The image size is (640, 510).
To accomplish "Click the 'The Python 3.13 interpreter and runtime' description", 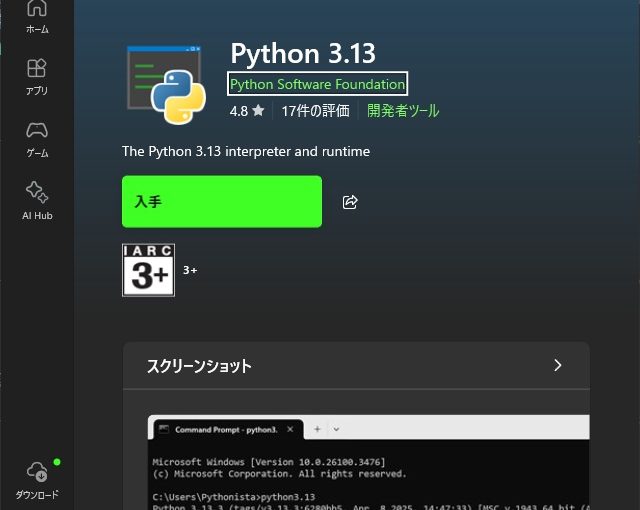I will (x=246, y=151).
